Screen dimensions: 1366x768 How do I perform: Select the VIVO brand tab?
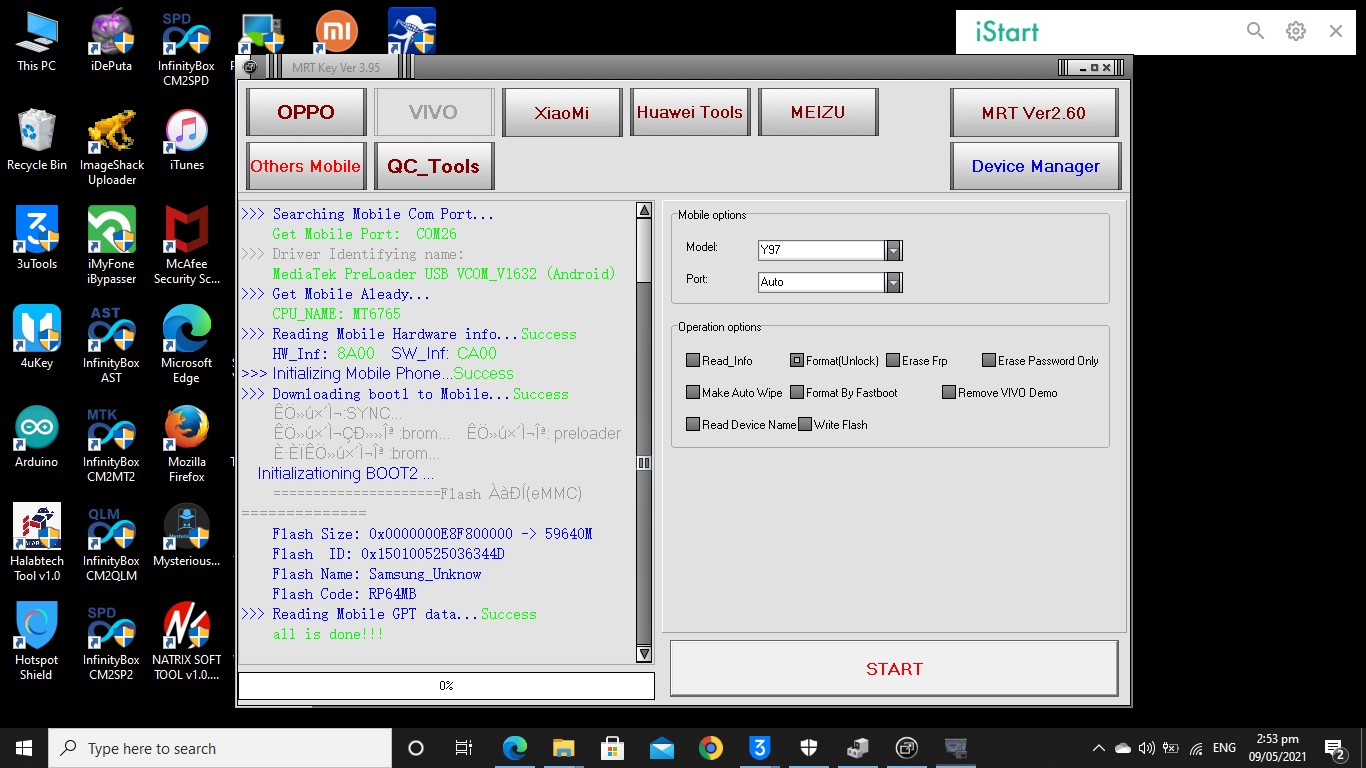(434, 112)
